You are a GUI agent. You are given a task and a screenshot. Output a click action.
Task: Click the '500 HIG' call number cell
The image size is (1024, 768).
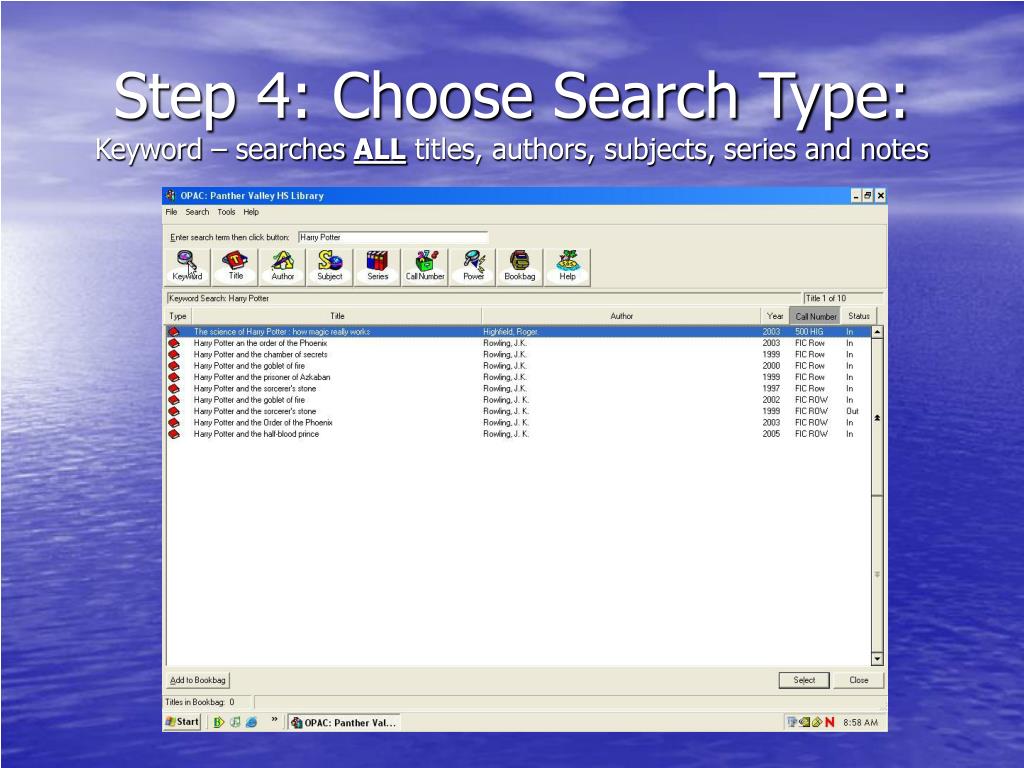808,332
